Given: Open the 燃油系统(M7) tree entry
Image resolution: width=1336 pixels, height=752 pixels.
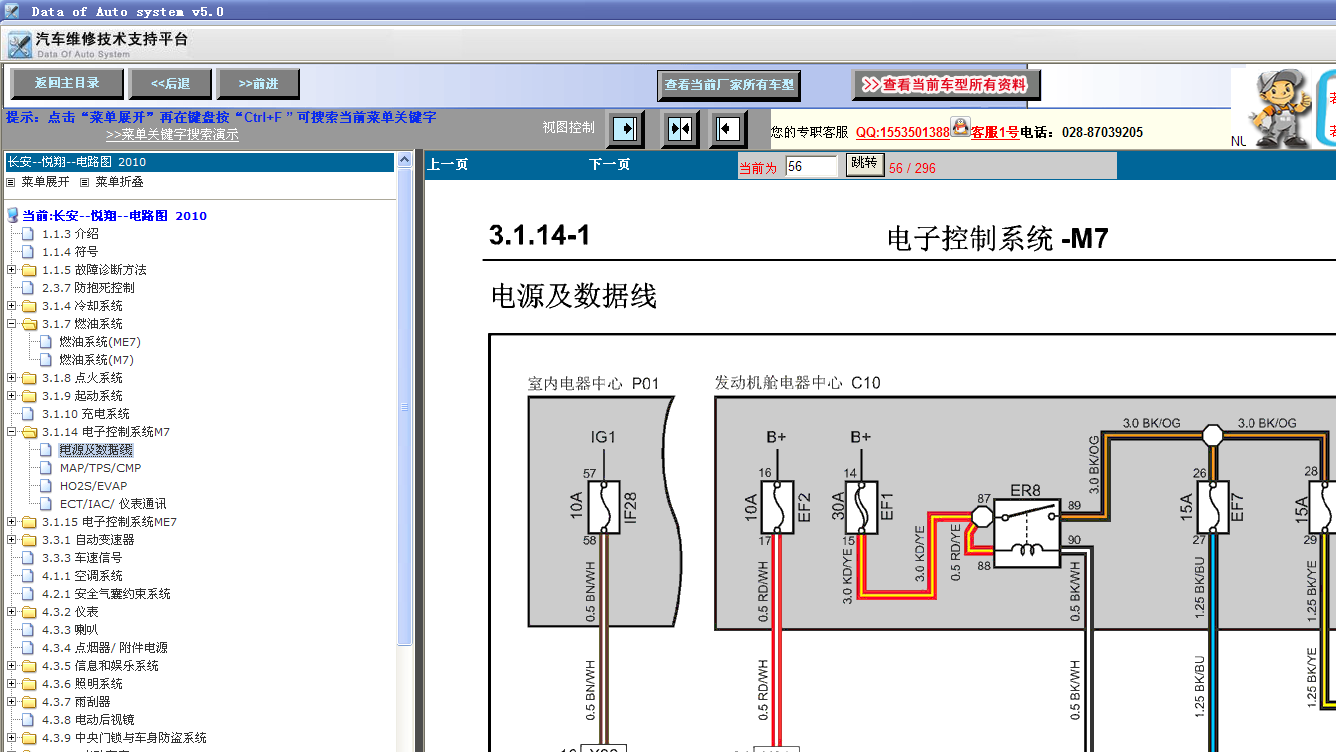Looking at the screenshot, I should [96, 359].
